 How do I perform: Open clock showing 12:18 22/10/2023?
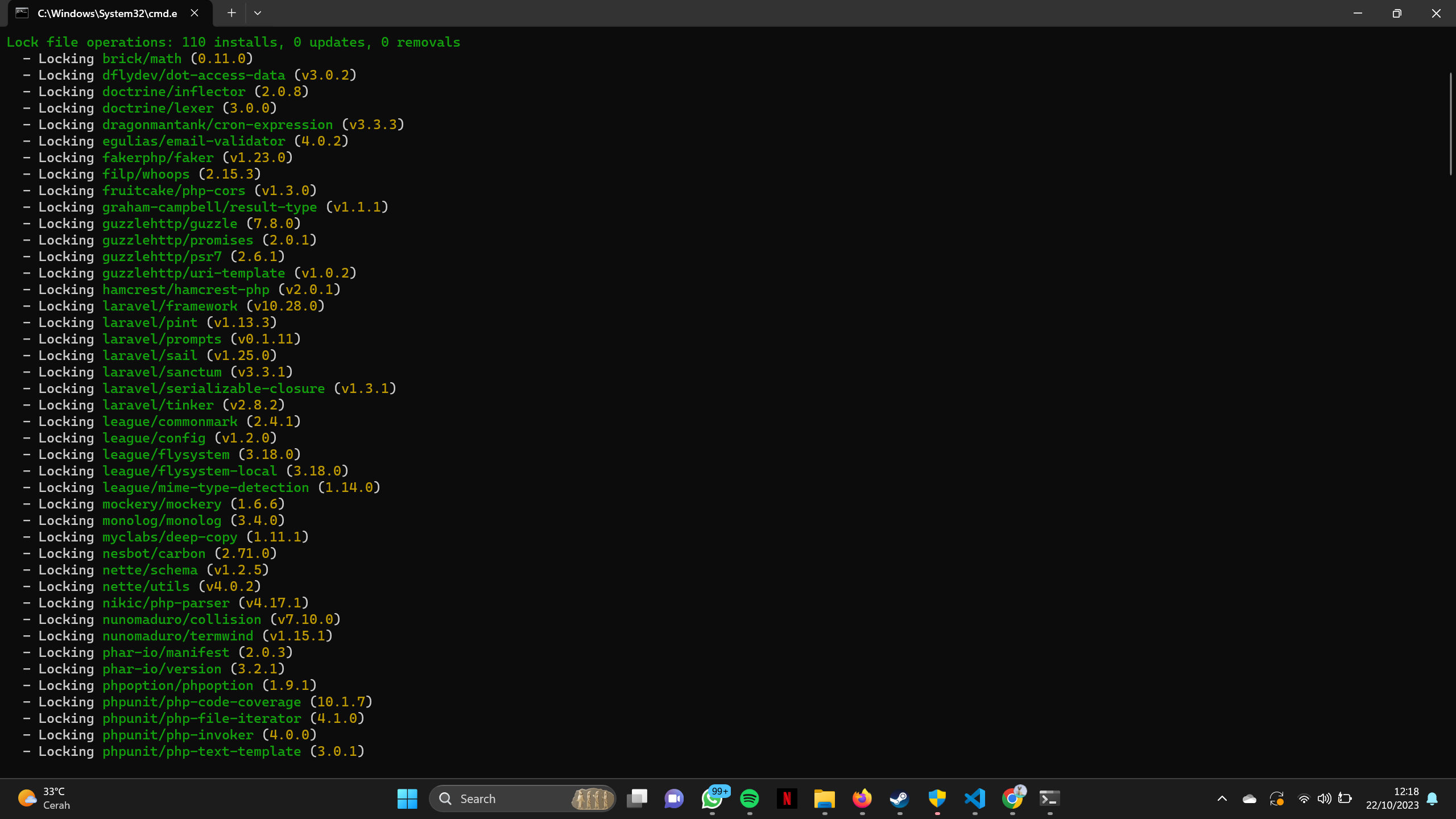(1392, 799)
